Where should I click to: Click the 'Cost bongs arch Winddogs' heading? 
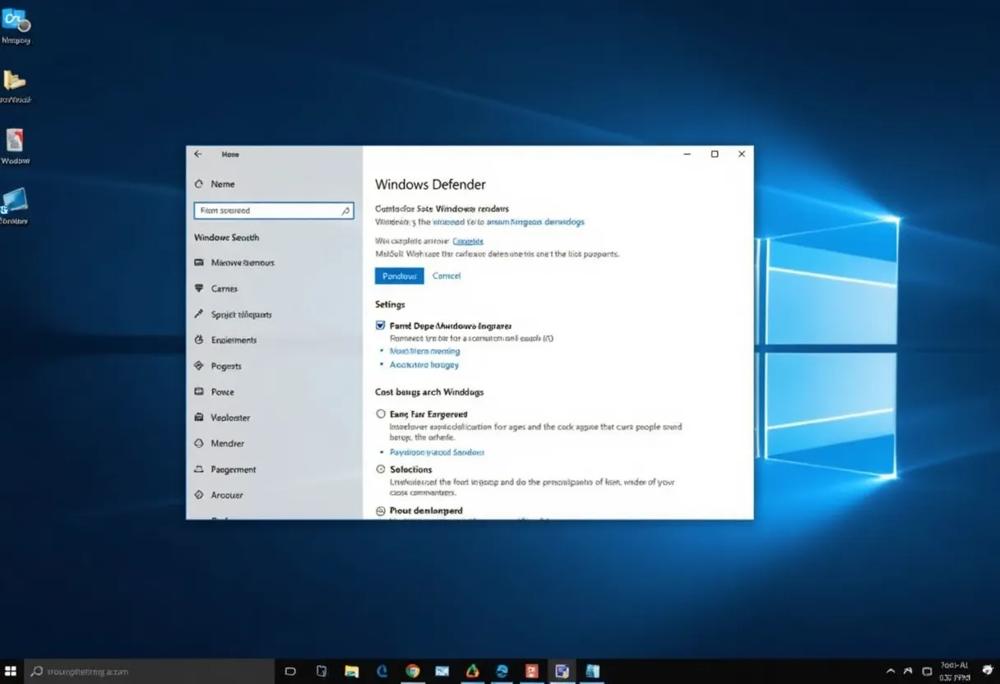[x=429, y=392]
